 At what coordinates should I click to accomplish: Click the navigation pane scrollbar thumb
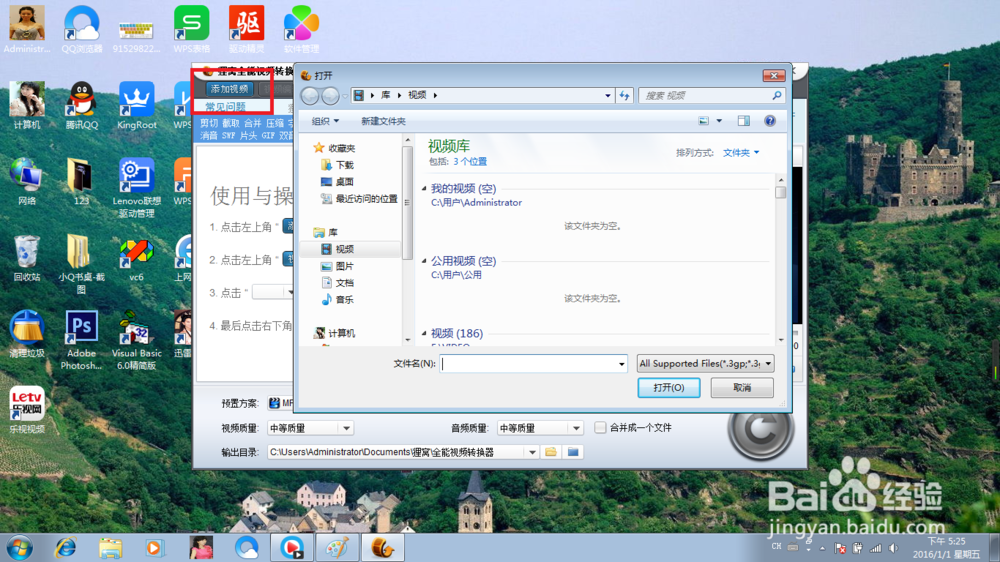click(407, 203)
